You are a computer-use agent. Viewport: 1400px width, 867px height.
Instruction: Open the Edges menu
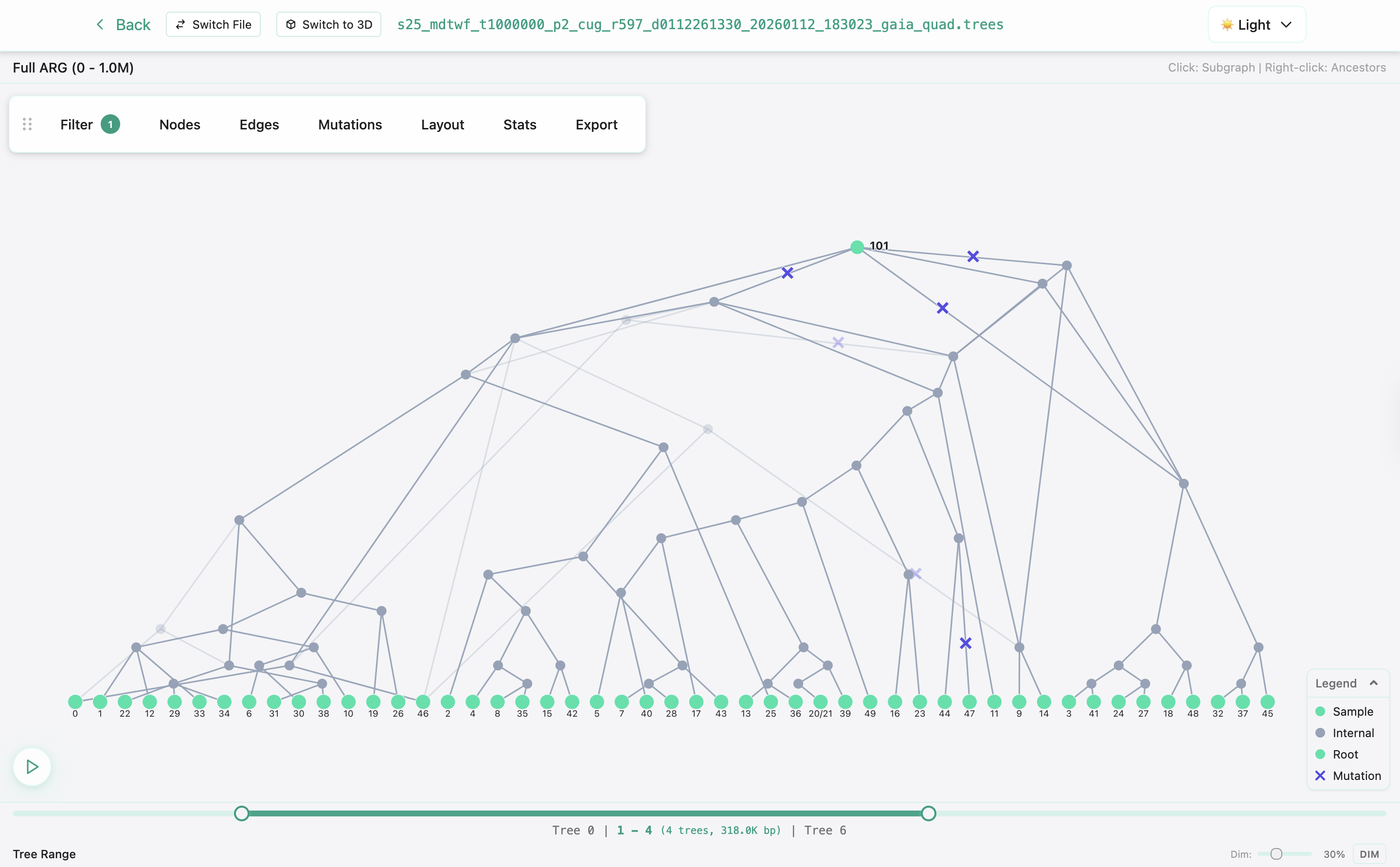[x=259, y=125]
